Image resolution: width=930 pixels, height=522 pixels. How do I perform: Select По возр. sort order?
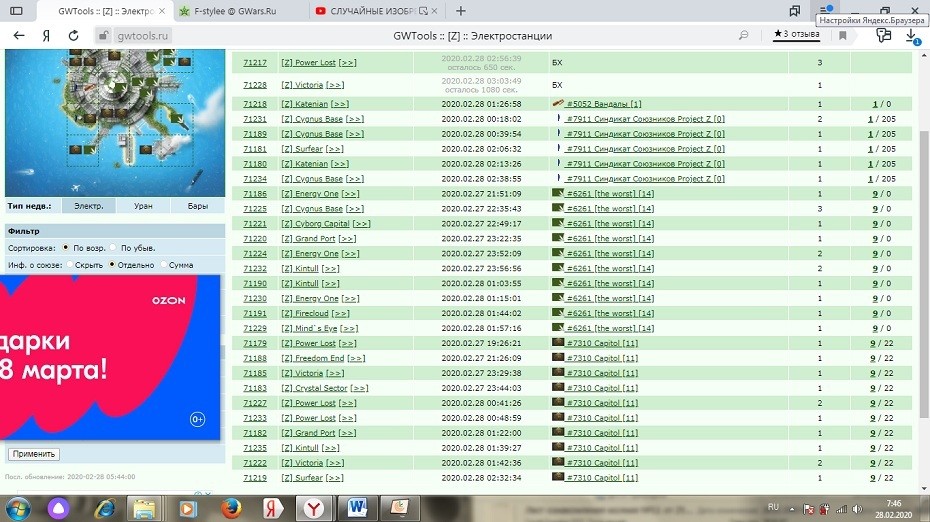point(66,248)
